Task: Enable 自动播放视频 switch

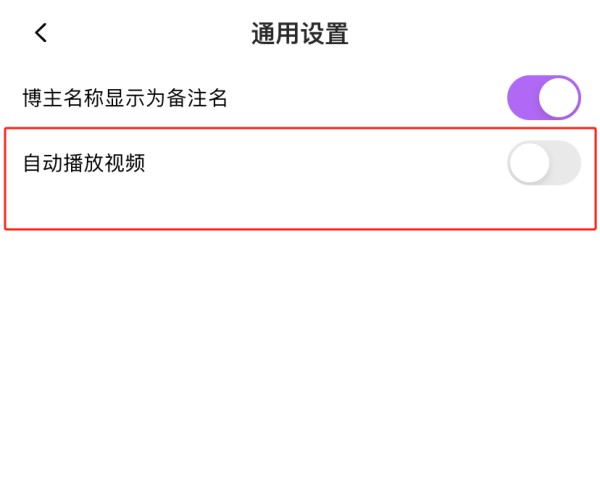Action: coord(543,163)
